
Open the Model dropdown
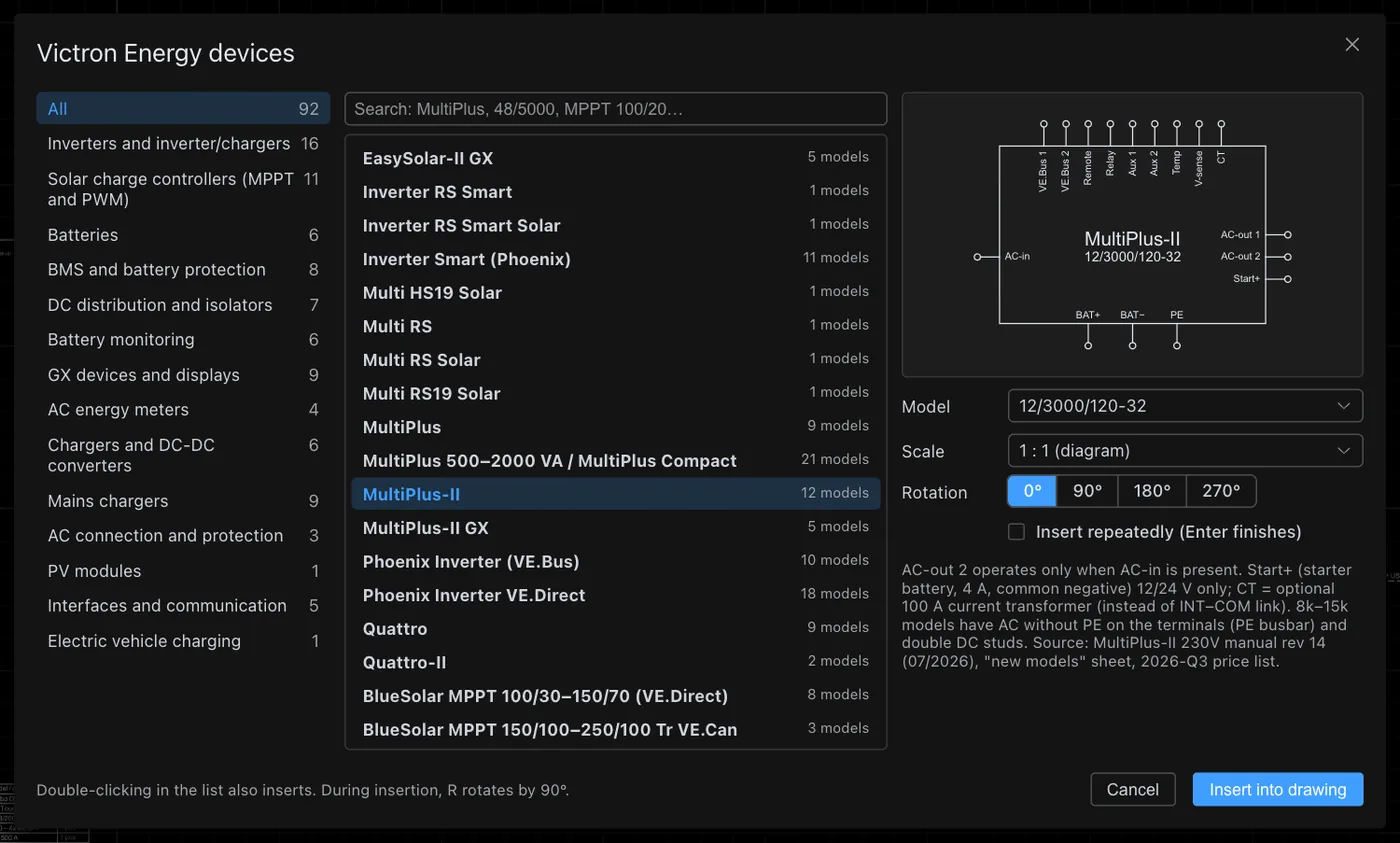(x=1185, y=406)
